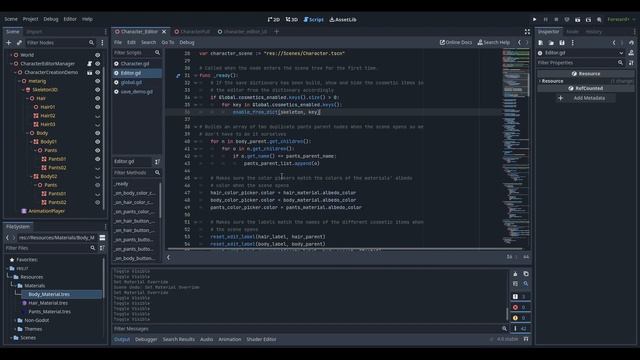
Task: Open the movie maker mode icon
Action: (x=599, y=19)
